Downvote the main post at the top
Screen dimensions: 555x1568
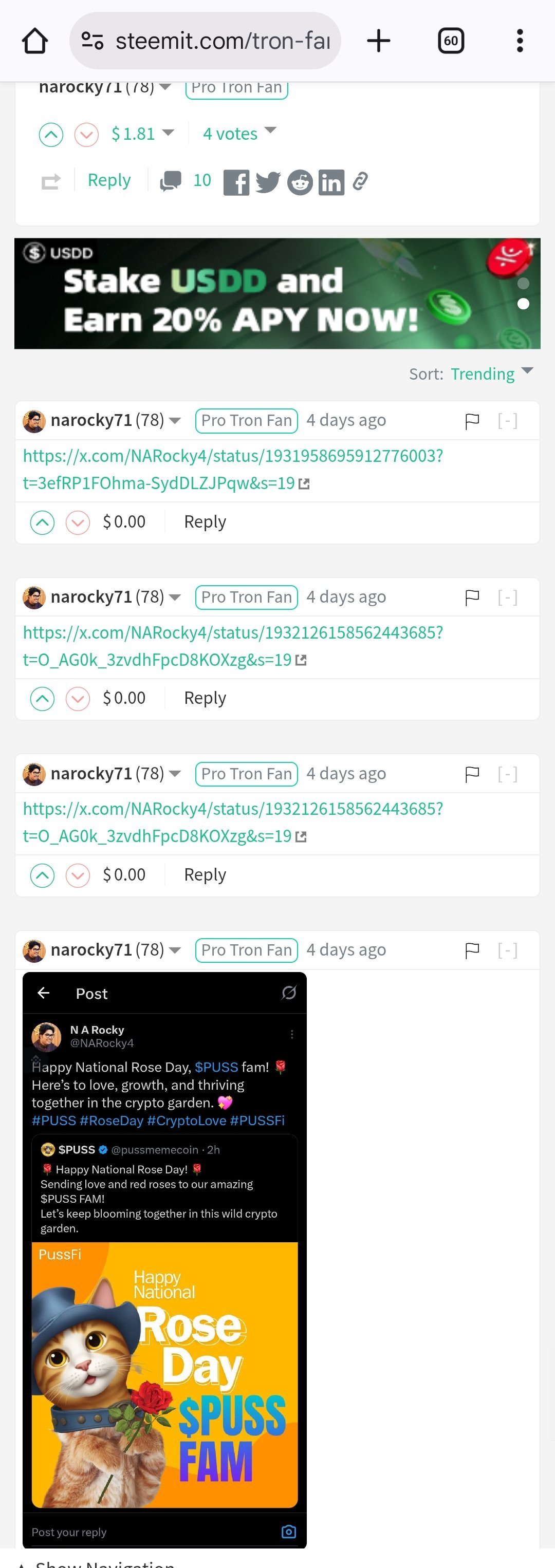(86, 135)
